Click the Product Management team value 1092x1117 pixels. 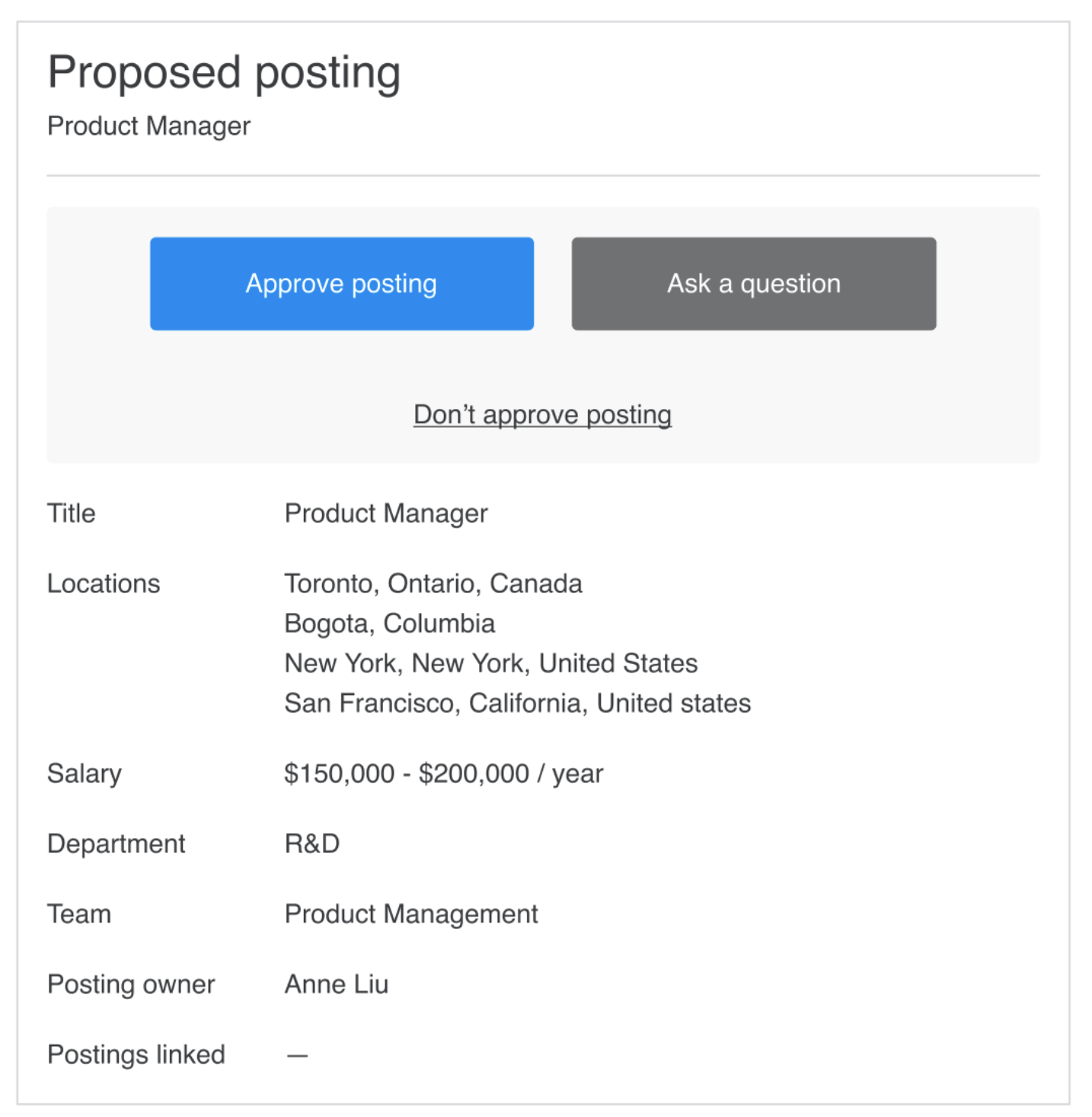410,914
